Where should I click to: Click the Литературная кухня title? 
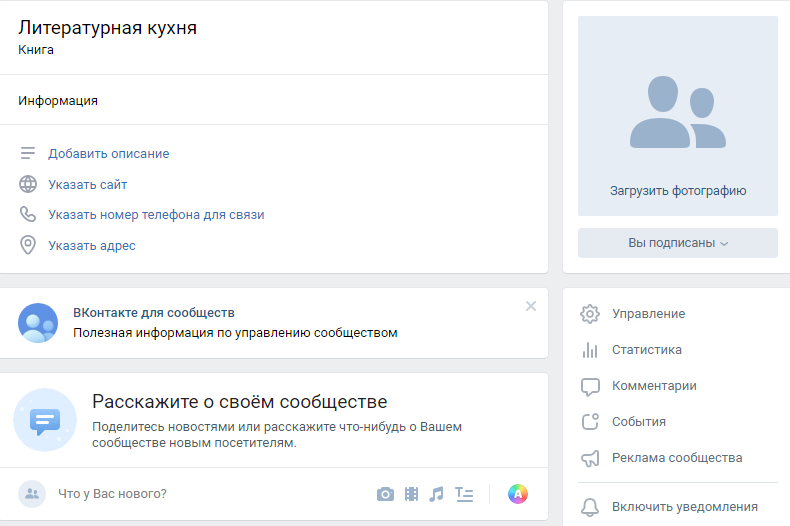pos(107,28)
